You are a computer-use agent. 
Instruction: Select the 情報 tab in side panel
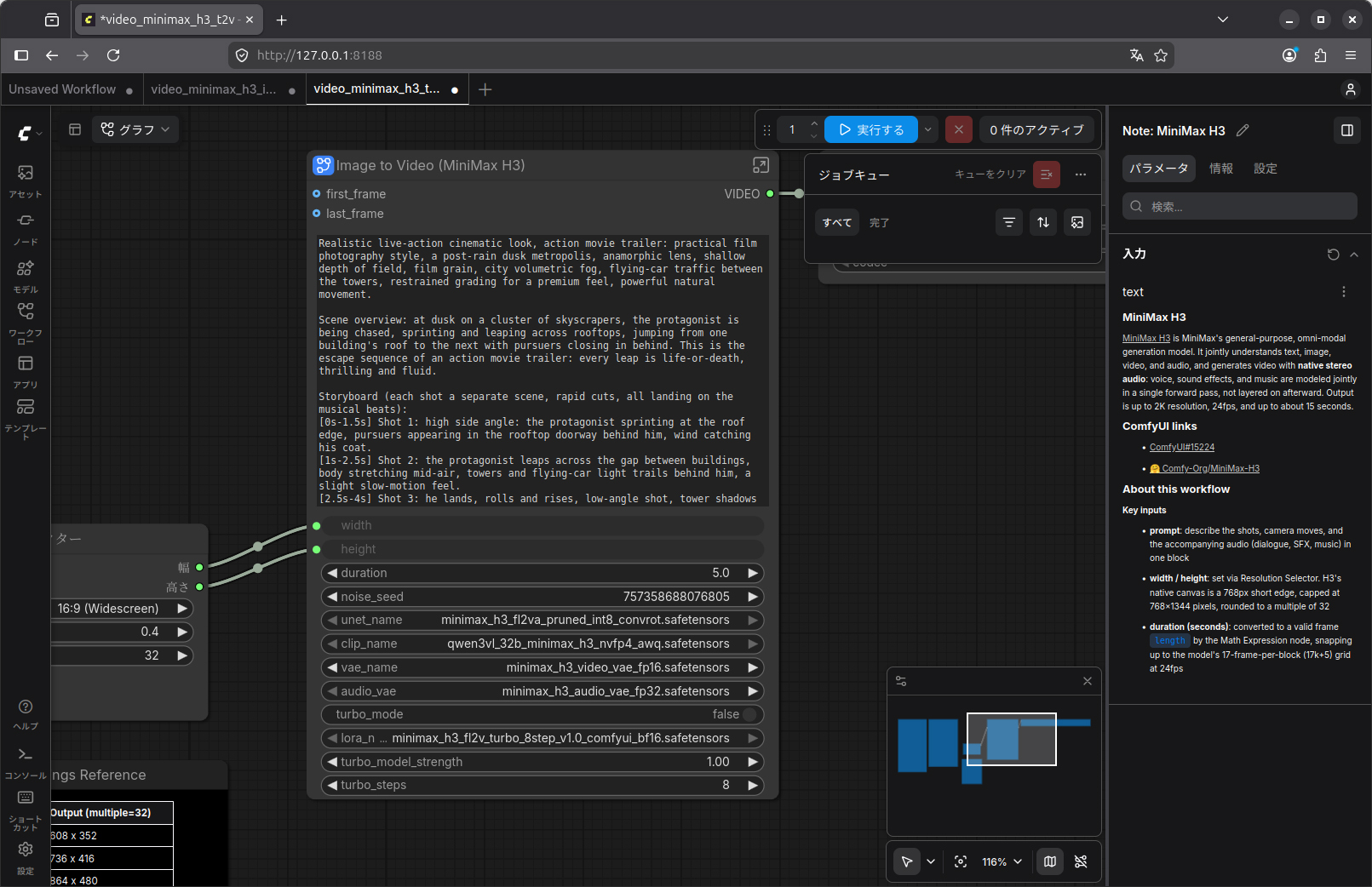(1221, 169)
